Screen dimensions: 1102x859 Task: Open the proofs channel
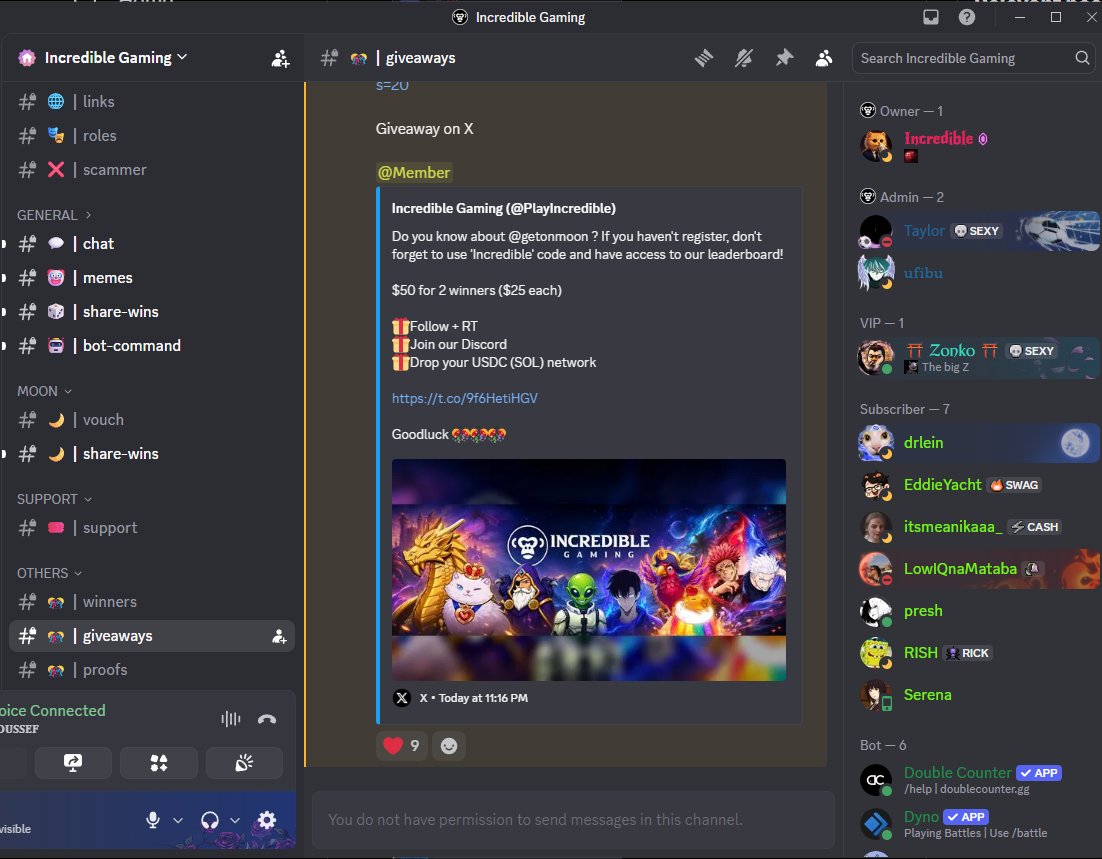click(x=152, y=670)
